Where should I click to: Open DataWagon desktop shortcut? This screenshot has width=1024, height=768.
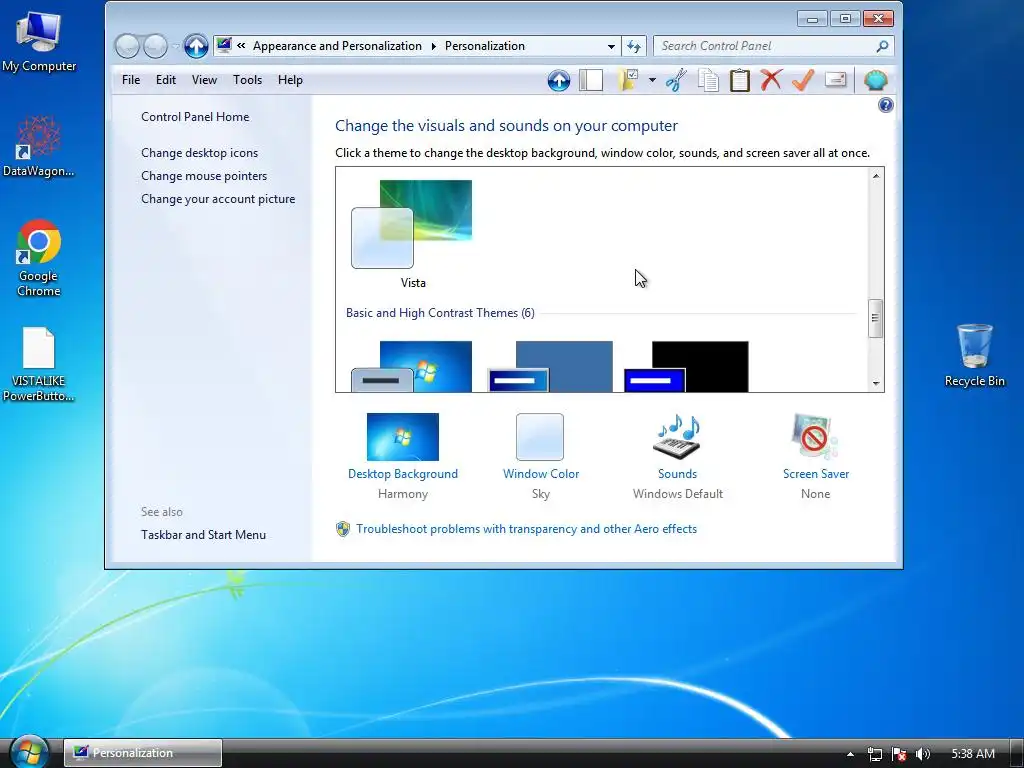[x=39, y=146]
